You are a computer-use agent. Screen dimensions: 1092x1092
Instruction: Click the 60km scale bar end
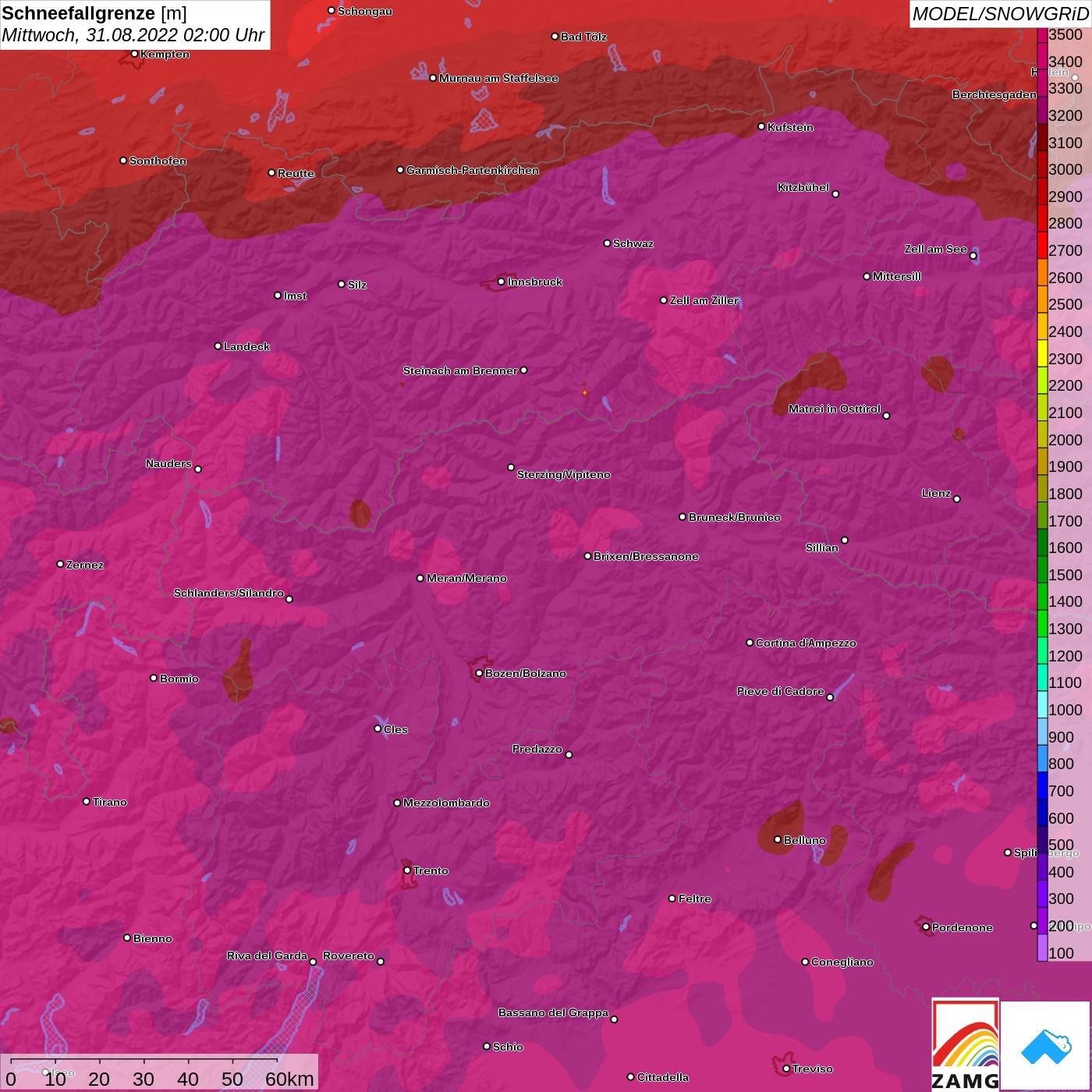pyautogui.click(x=278, y=1062)
